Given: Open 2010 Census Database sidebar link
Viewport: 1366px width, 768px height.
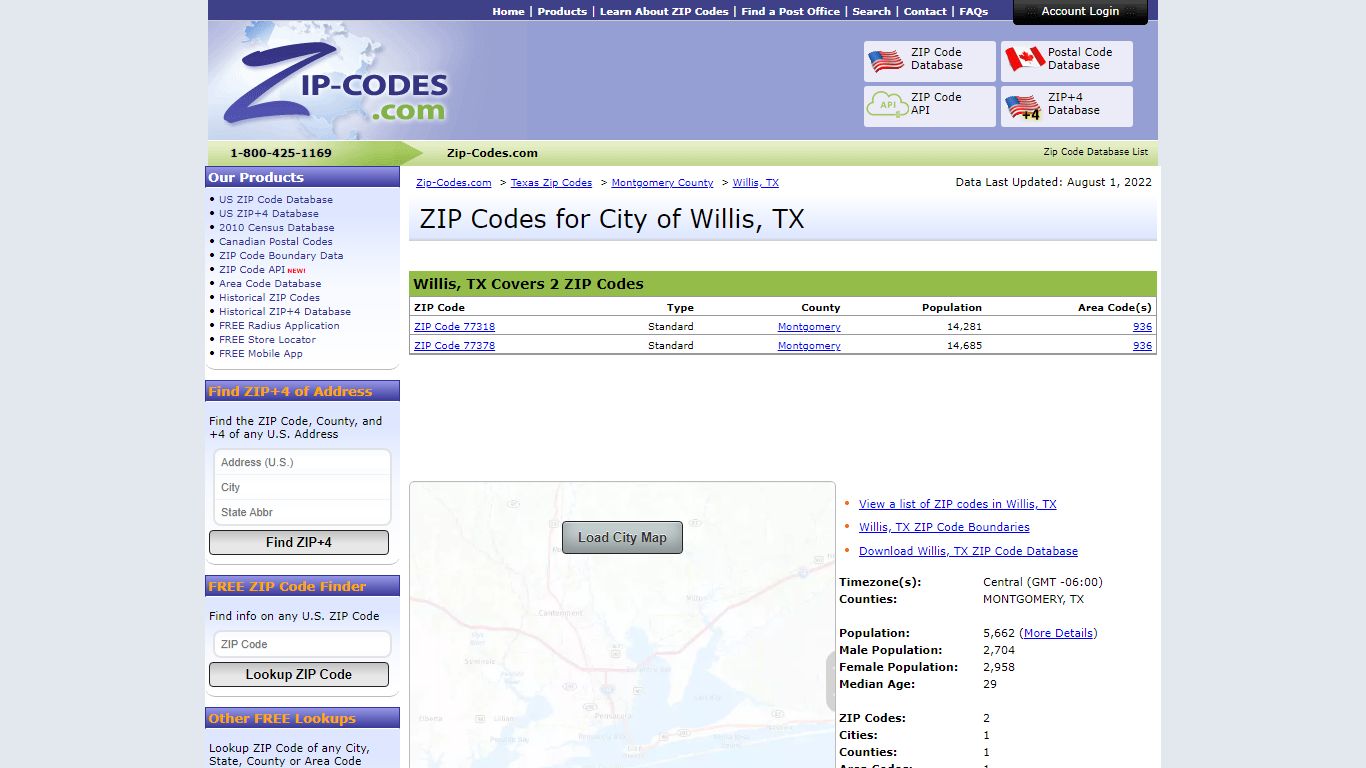Looking at the screenshot, I should click(277, 228).
